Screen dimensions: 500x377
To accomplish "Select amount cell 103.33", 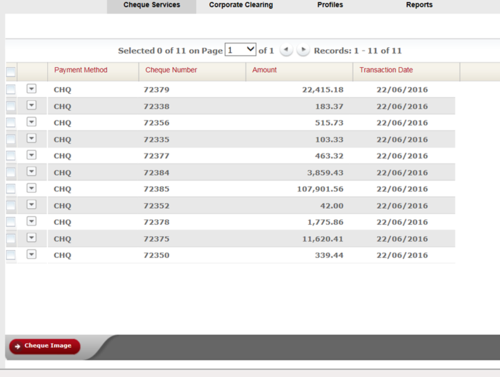I will tap(329, 139).
